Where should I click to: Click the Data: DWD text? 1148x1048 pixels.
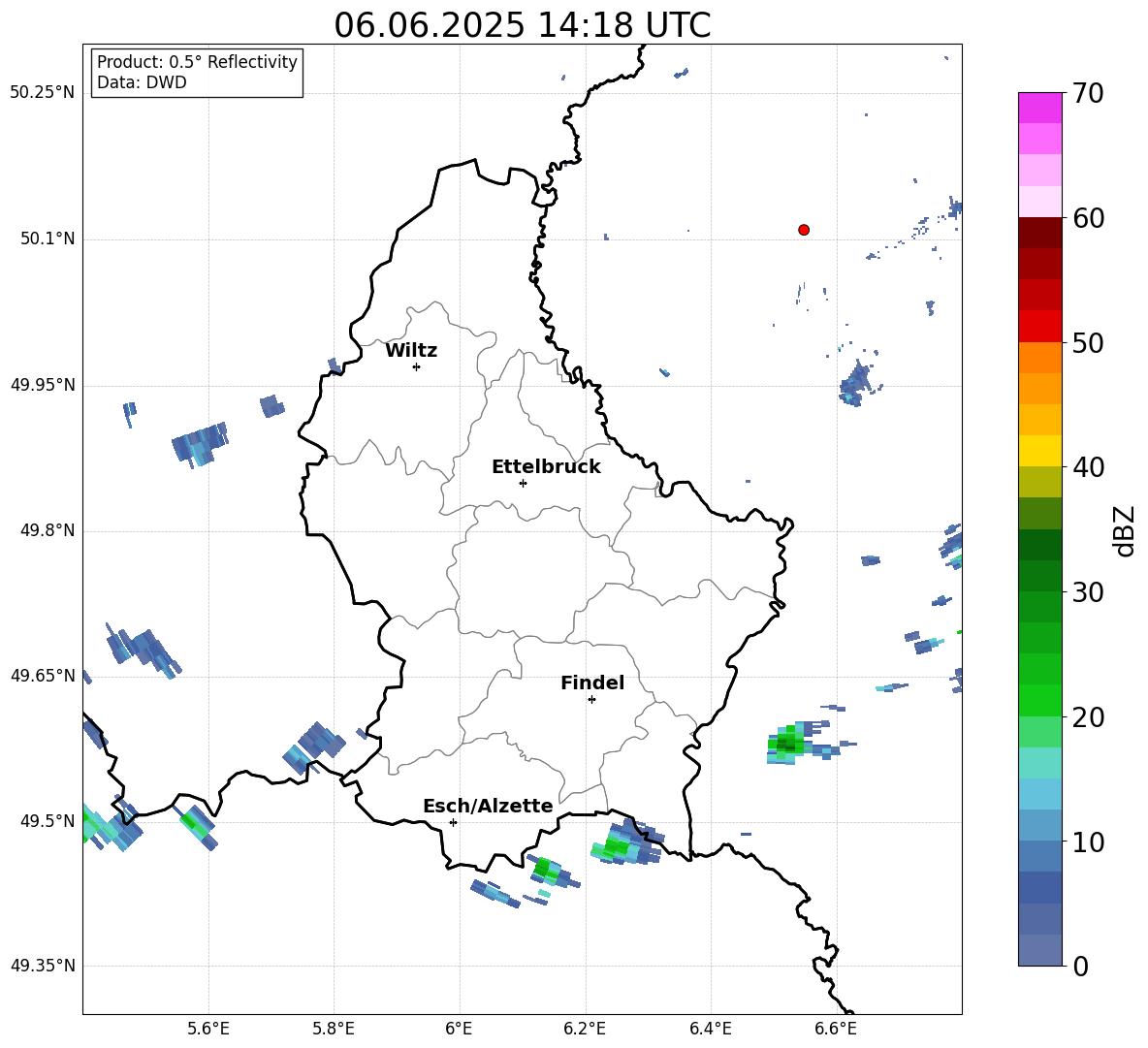tap(142, 82)
